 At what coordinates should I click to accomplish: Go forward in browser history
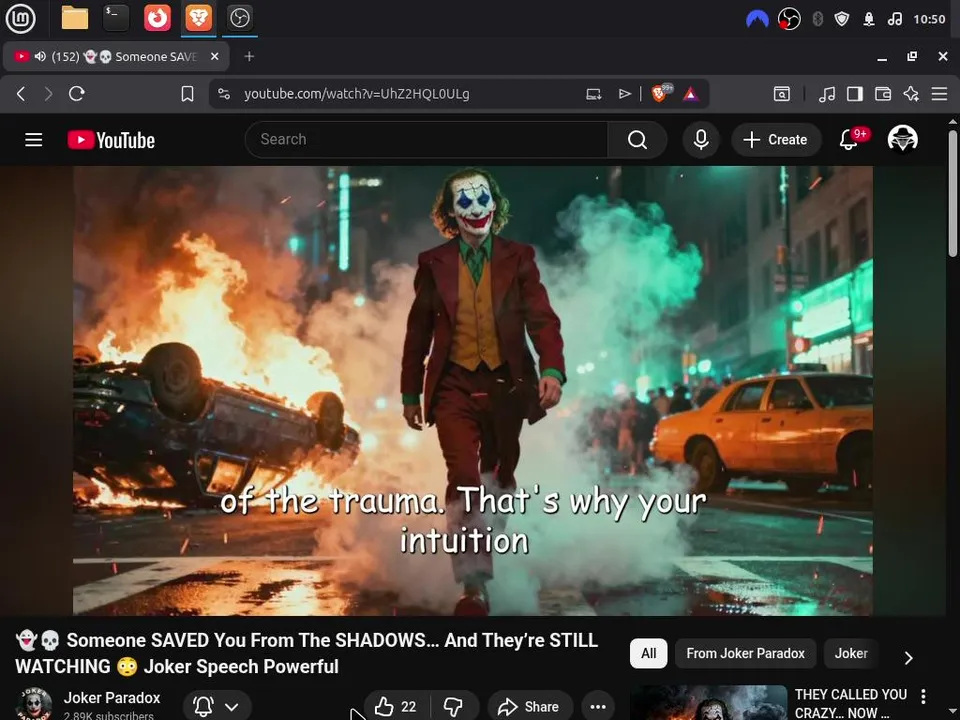[48, 94]
